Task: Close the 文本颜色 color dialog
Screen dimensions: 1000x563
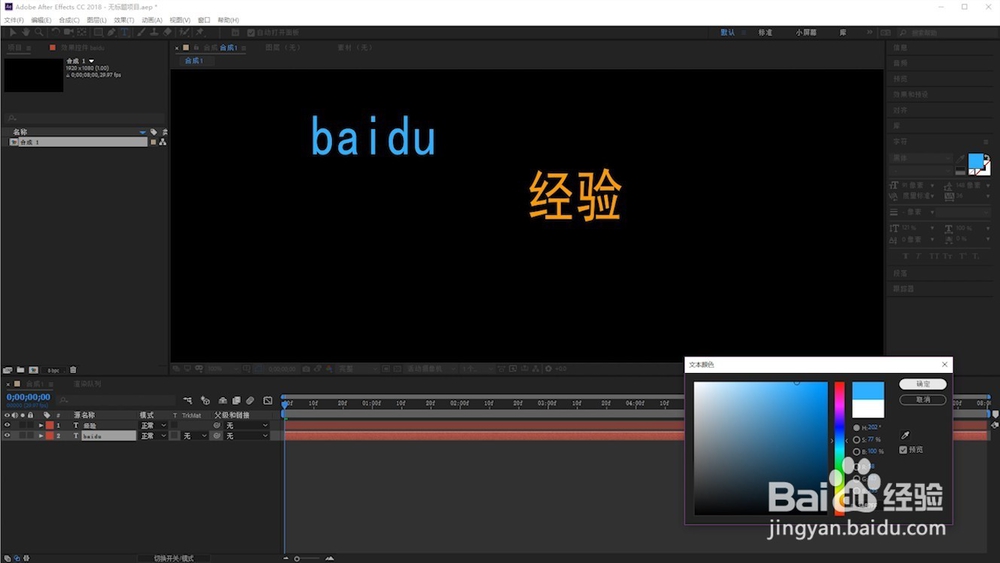Action: click(x=945, y=364)
